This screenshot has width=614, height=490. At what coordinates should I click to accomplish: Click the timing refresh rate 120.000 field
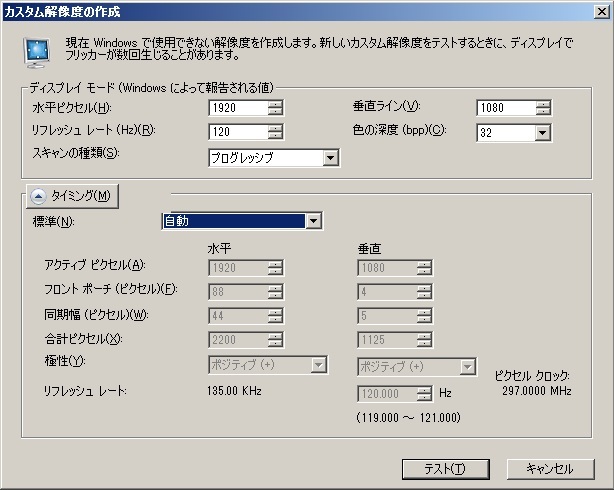point(386,394)
